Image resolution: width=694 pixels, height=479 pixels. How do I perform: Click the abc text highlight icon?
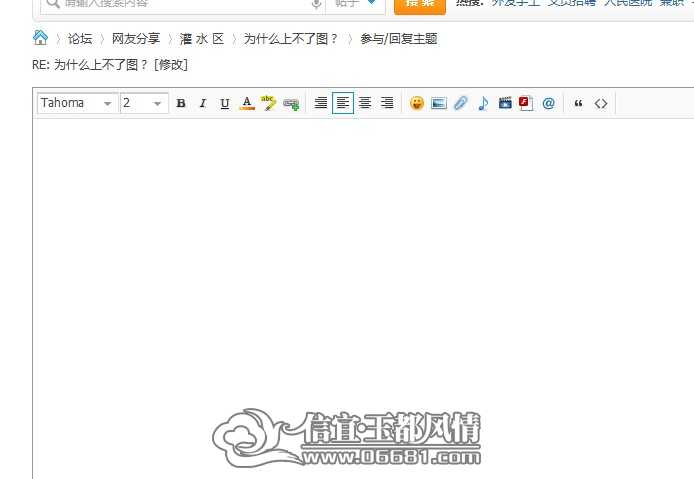point(269,103)
